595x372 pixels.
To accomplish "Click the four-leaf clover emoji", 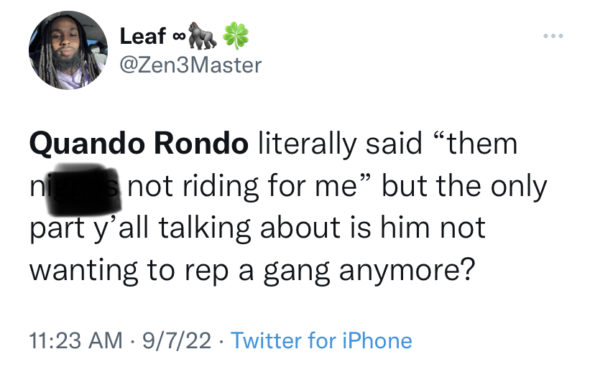I will coord(236,36).
